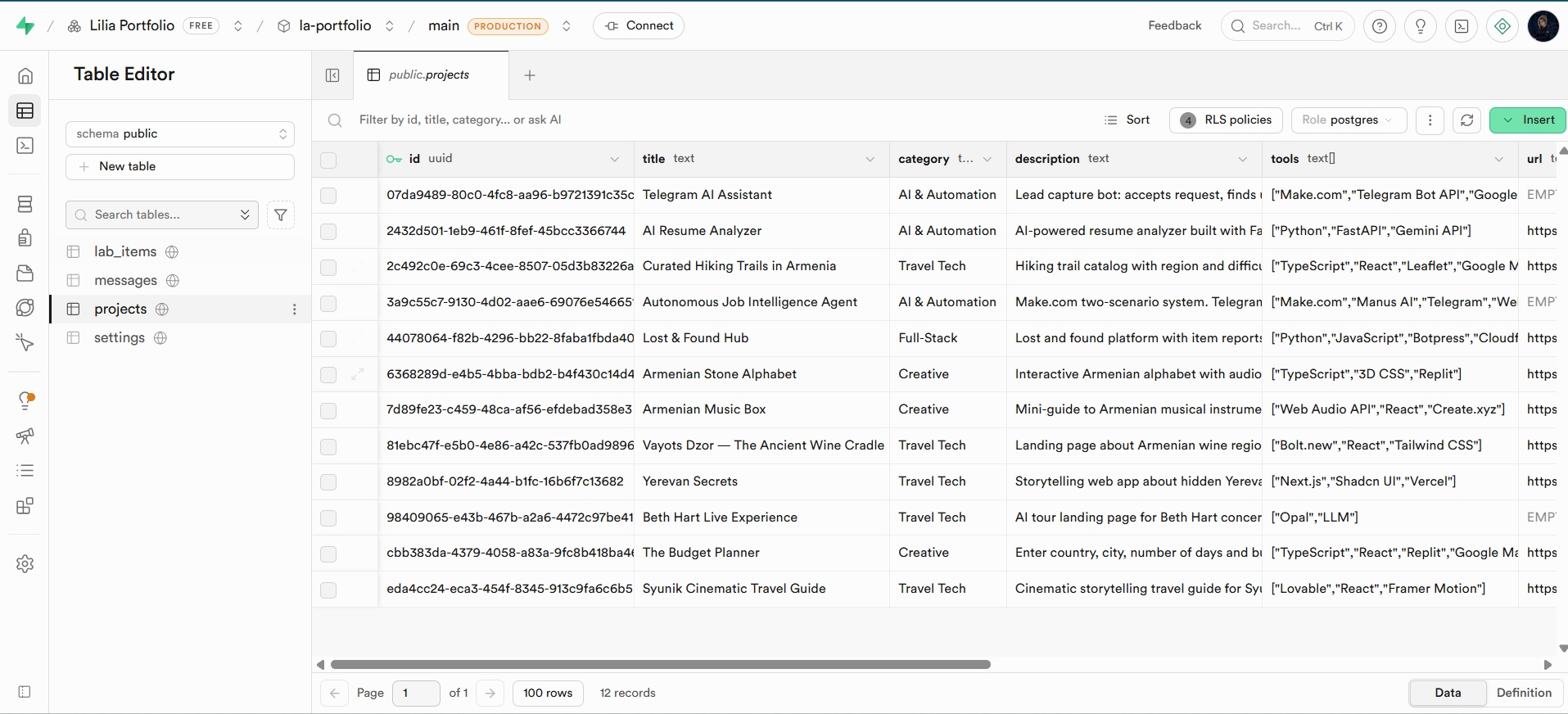
Task: Open the 100 rows page size selector
Action: pyautogui.click(x=548, y=694)
